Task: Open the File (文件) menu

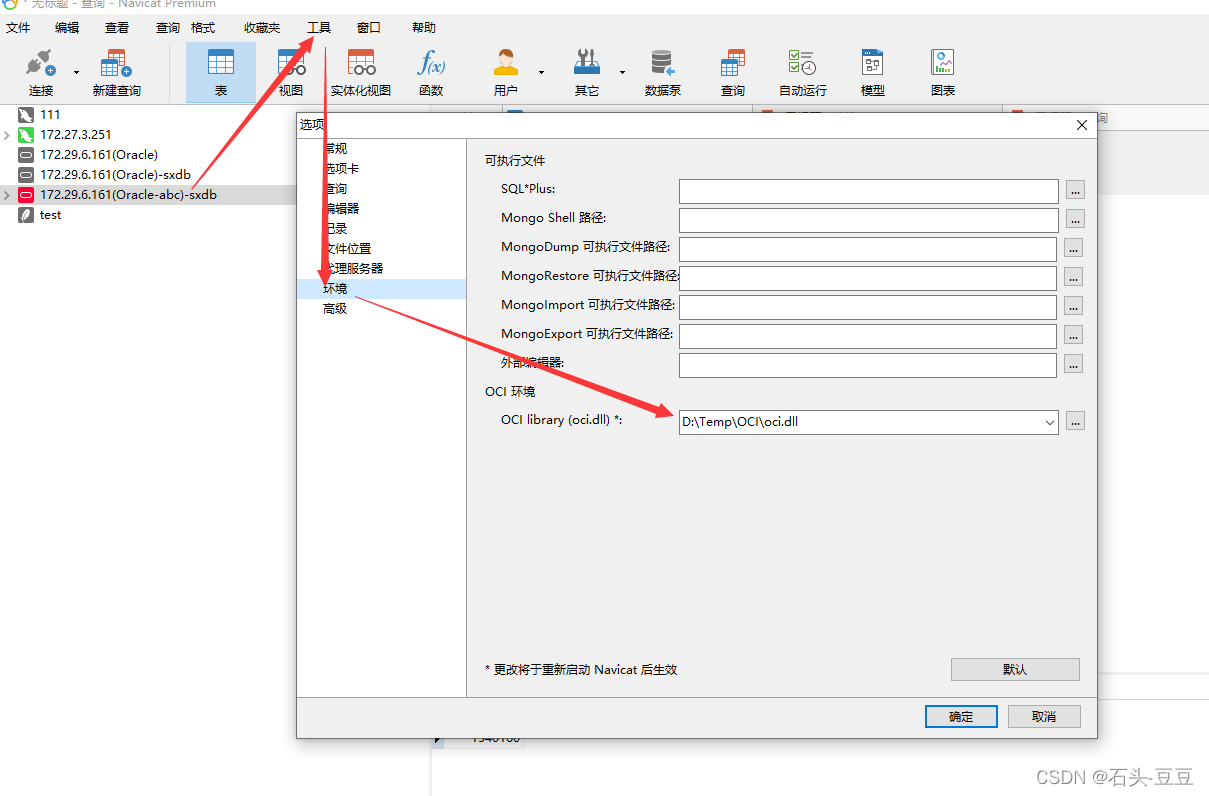Action: coord(18,28)
